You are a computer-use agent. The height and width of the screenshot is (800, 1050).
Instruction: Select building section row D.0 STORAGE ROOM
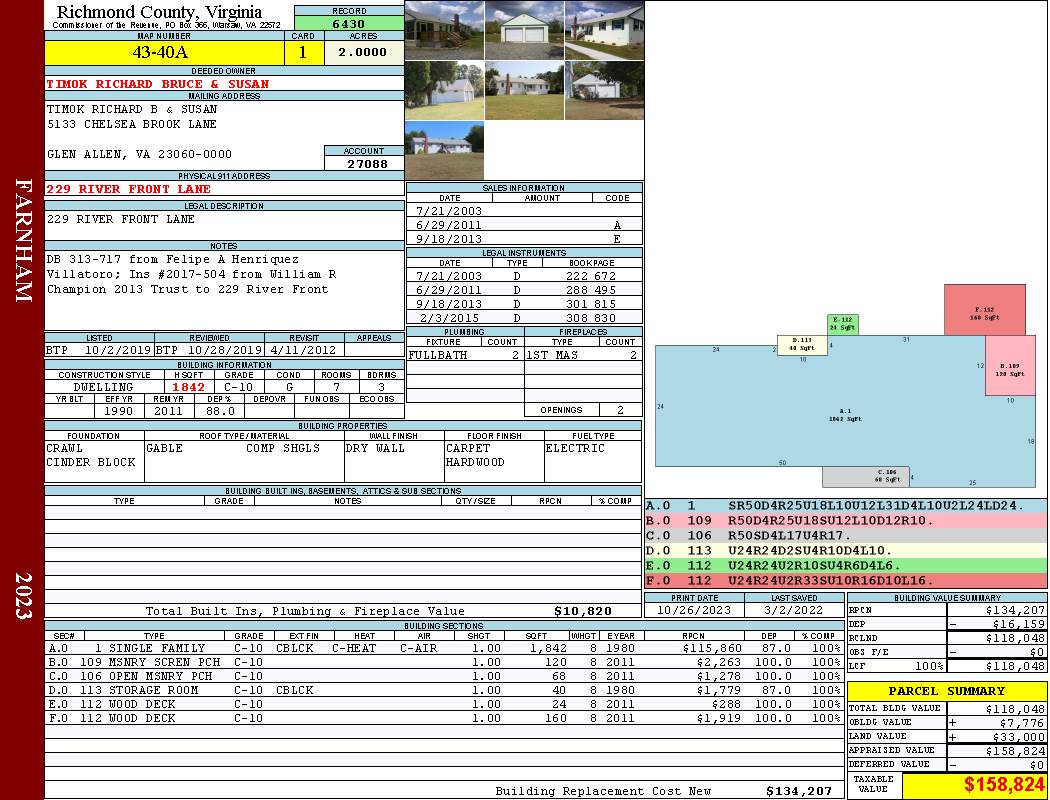(444, 690)
